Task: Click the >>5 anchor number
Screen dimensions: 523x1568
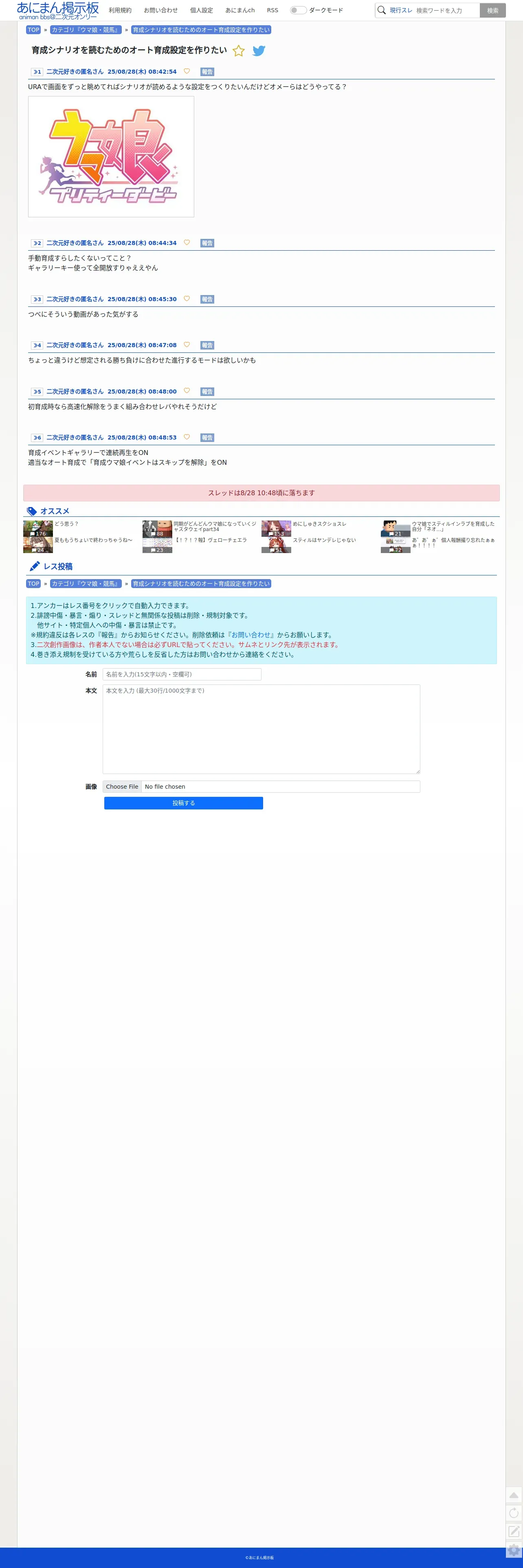Action: (37, 391)
